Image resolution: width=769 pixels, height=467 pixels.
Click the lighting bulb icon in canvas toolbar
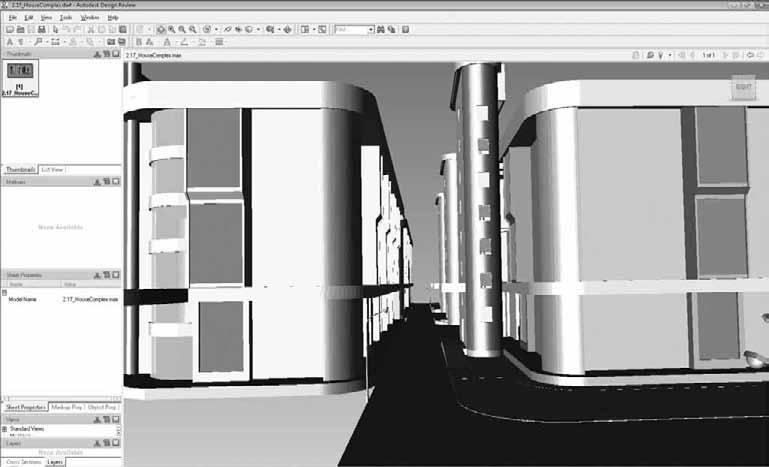[x=661, y=55]
